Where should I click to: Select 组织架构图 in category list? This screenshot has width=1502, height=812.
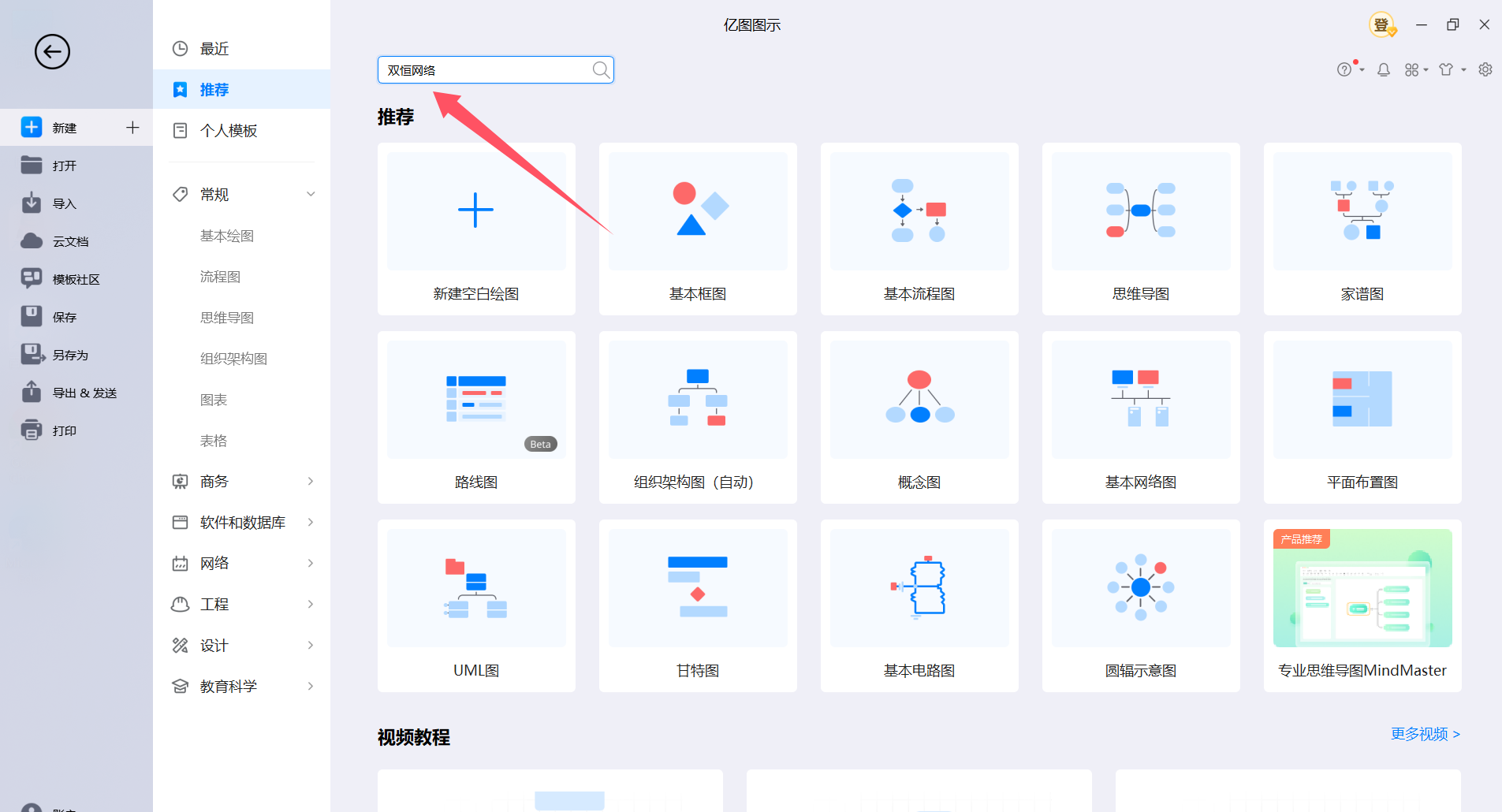233,359
